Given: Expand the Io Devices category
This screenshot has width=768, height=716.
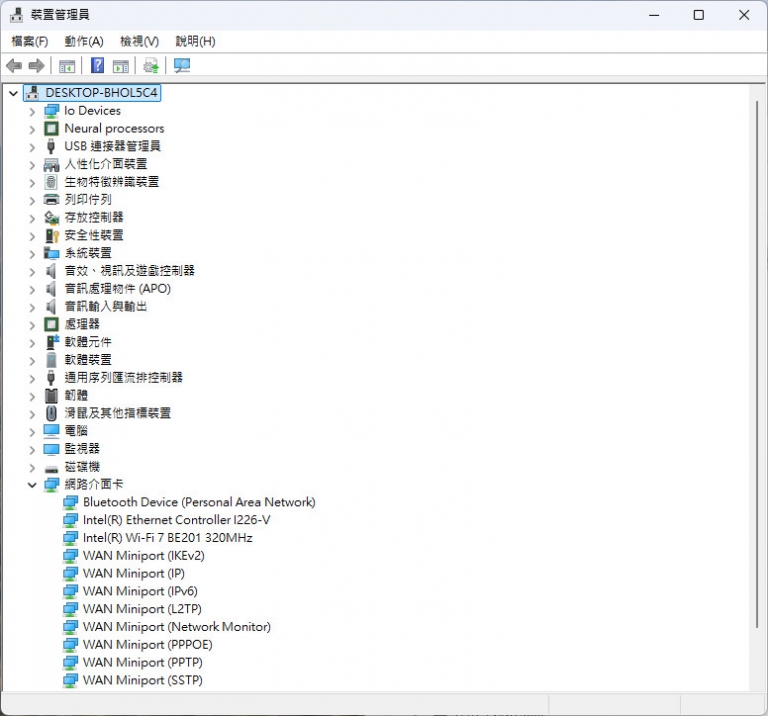Looking at the screenshot, I should coord(32,112).
